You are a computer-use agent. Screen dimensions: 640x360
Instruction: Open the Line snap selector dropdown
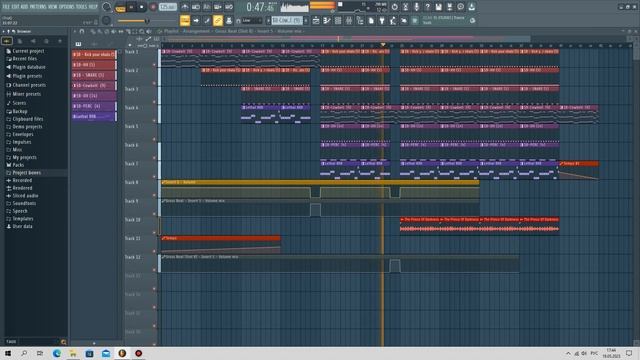point(251,20)
